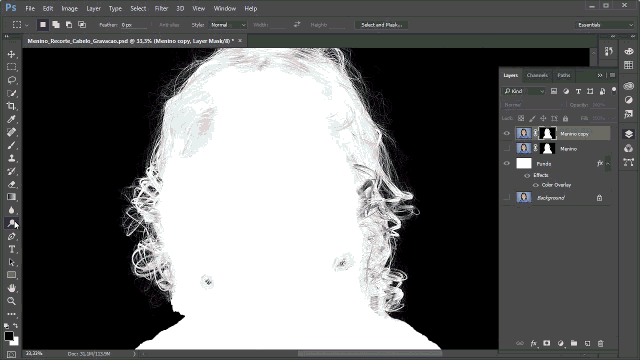Create a new layer
Screen dimensions: 640x360
click(x=587, y=344)
